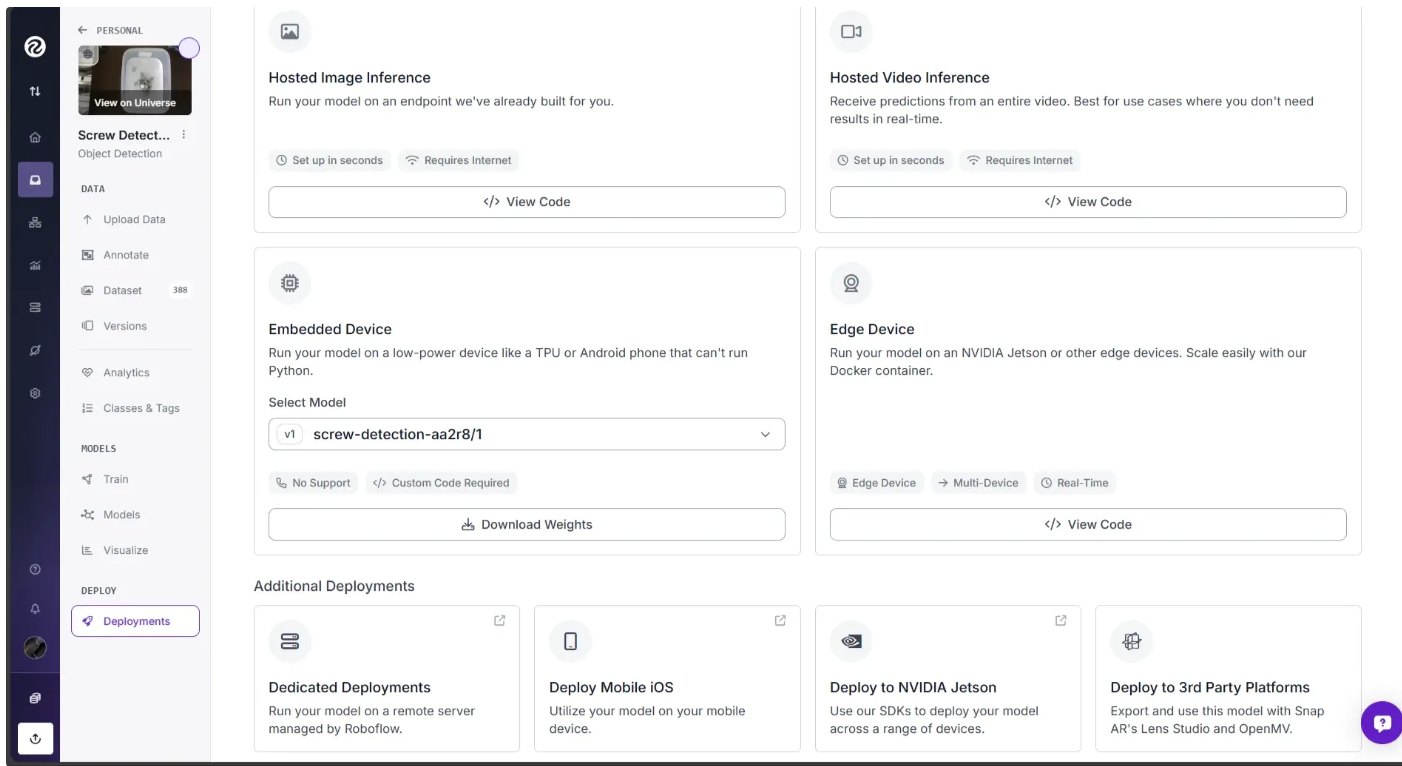
Task: Click the purple help chat bubble
Action: click(x=1382, y=722)
